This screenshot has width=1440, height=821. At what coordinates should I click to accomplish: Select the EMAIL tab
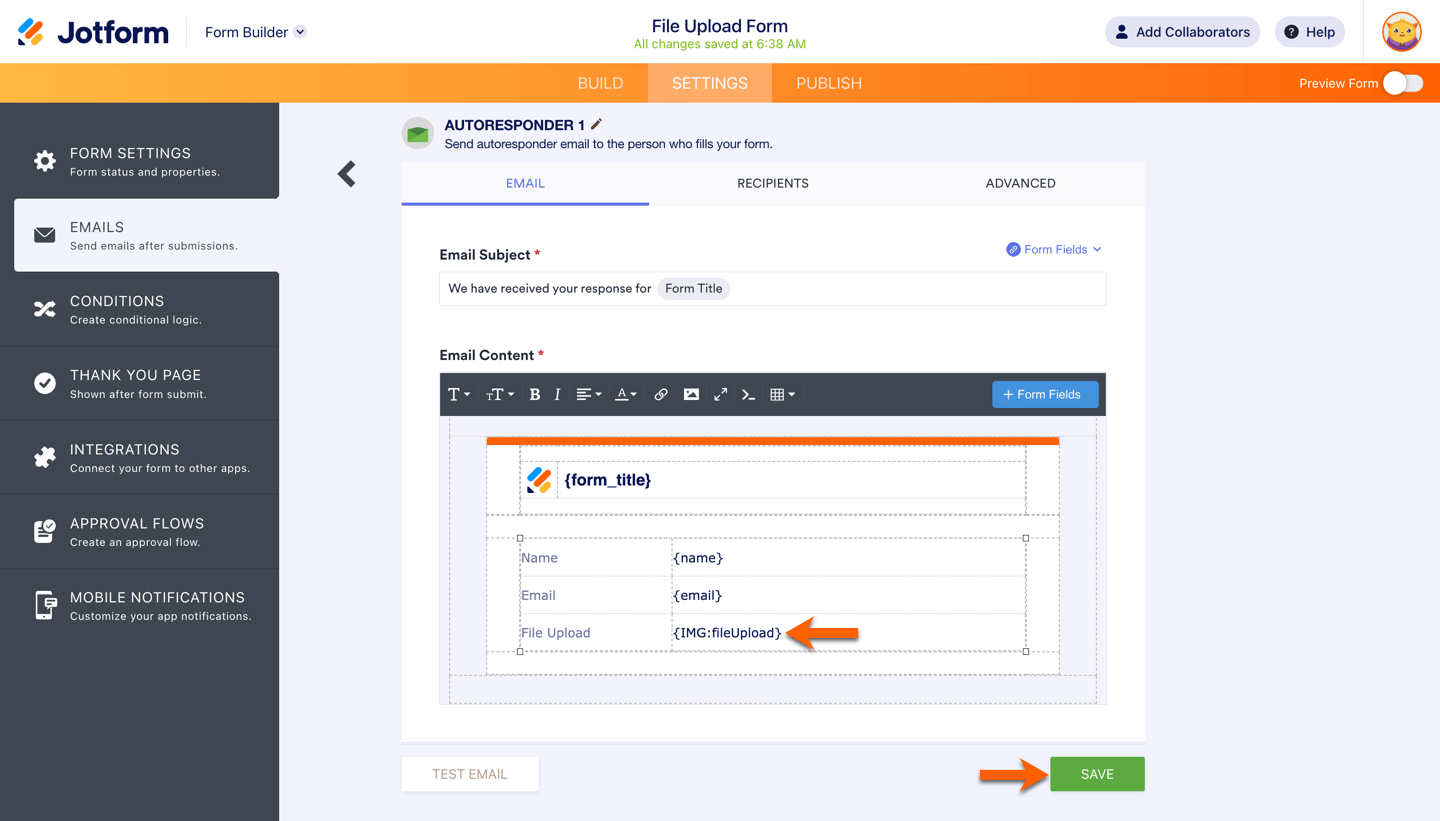[525, 184]
